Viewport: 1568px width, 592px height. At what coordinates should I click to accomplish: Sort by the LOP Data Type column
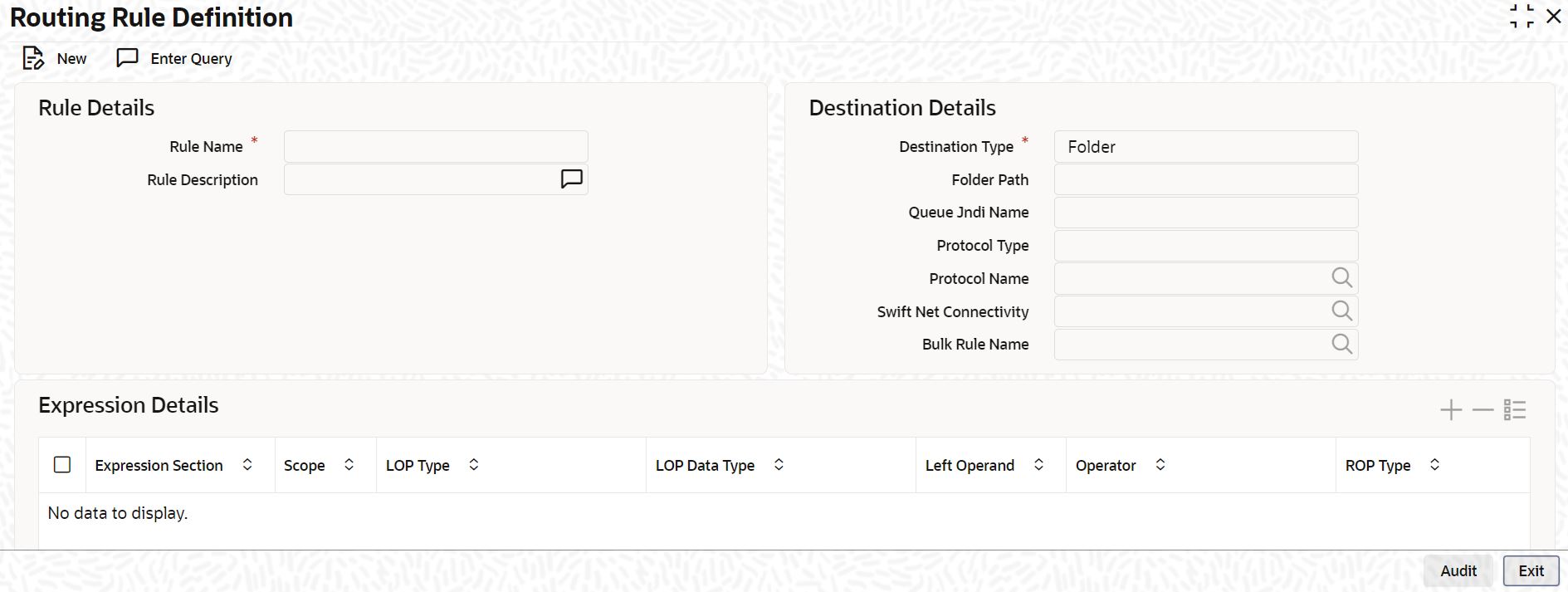(779, 465)
